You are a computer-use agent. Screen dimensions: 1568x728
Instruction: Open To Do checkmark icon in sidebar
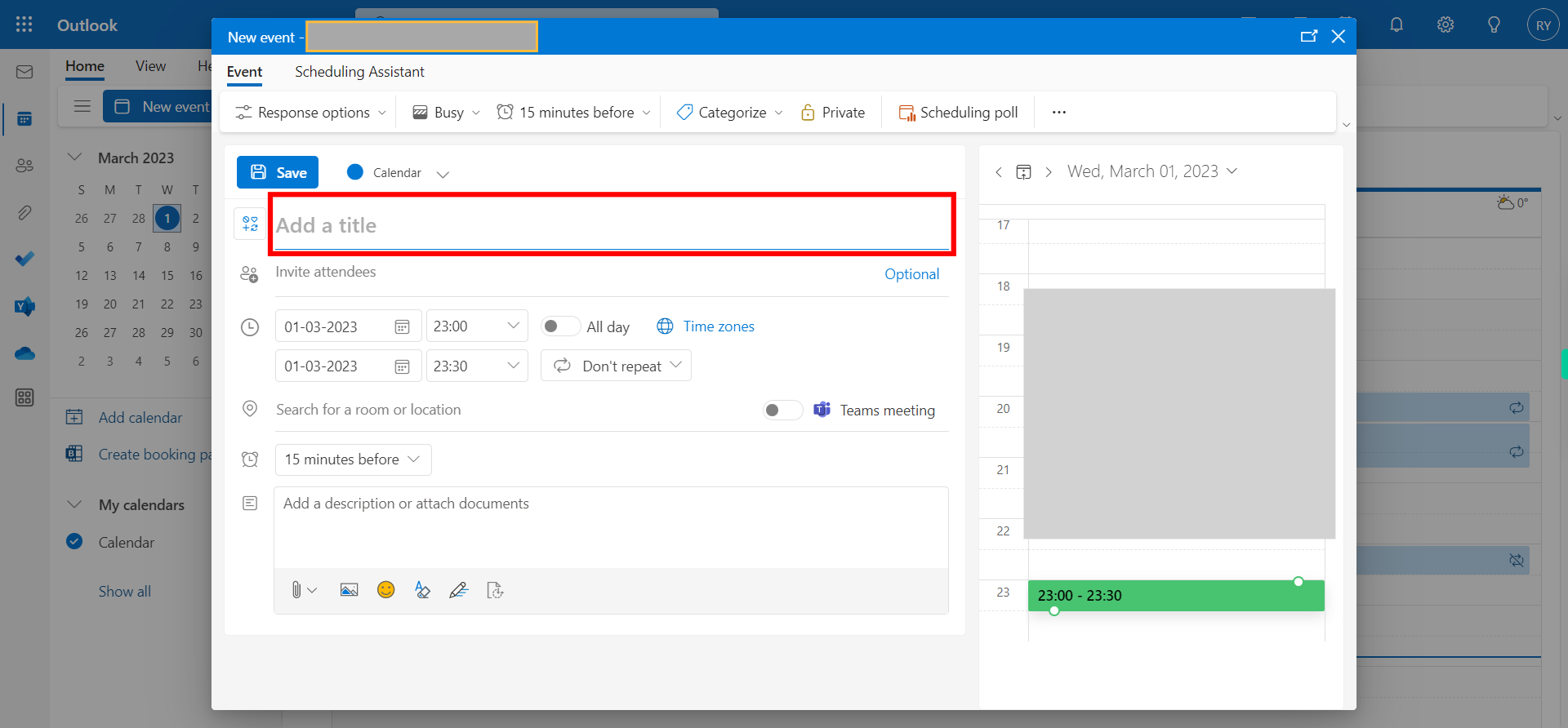pyautogui.click(x=24, y=259)
